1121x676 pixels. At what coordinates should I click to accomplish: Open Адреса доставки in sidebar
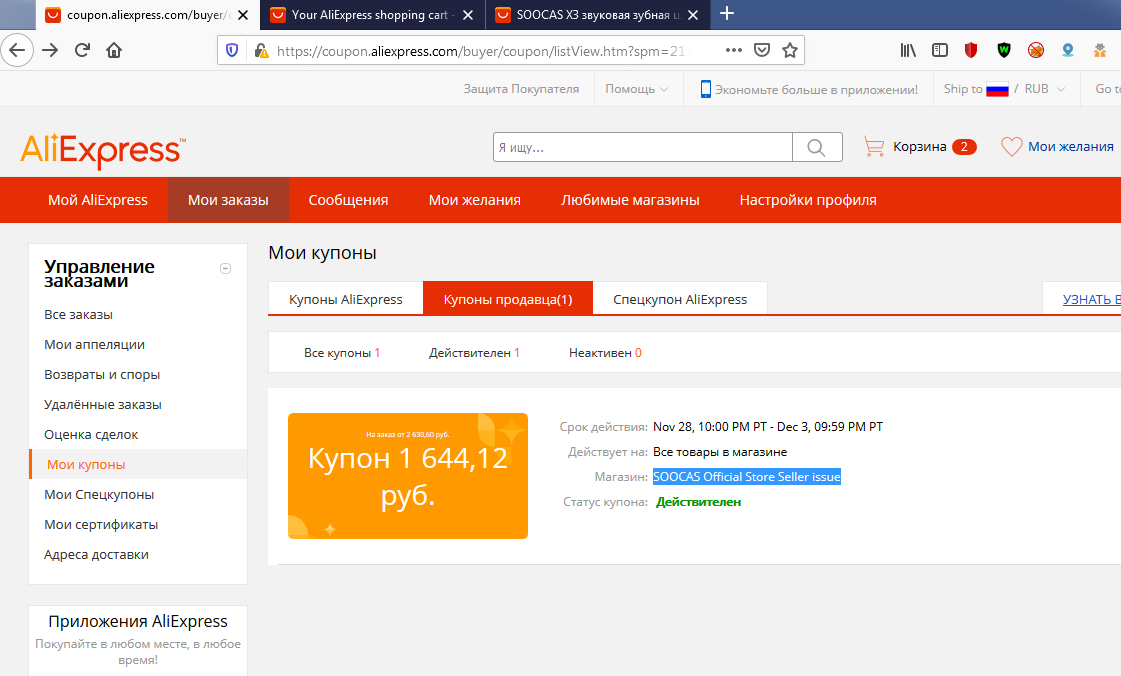(x=97, y=555)
